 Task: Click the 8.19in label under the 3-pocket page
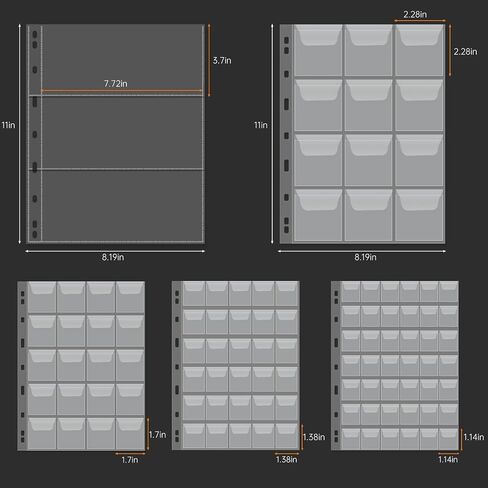pyautogui.click(x=113, y=257)
